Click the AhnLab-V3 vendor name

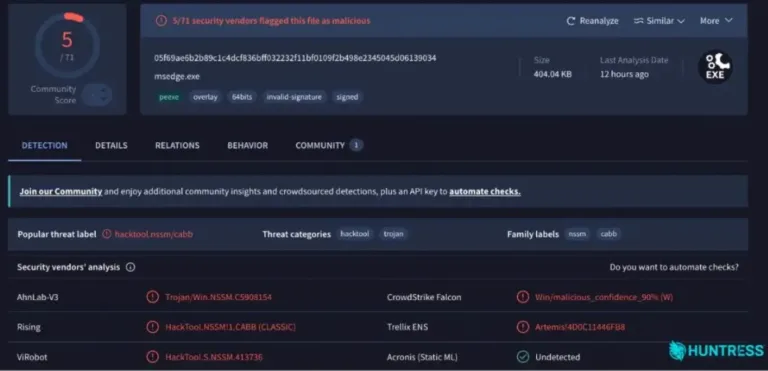coord(38,297)
